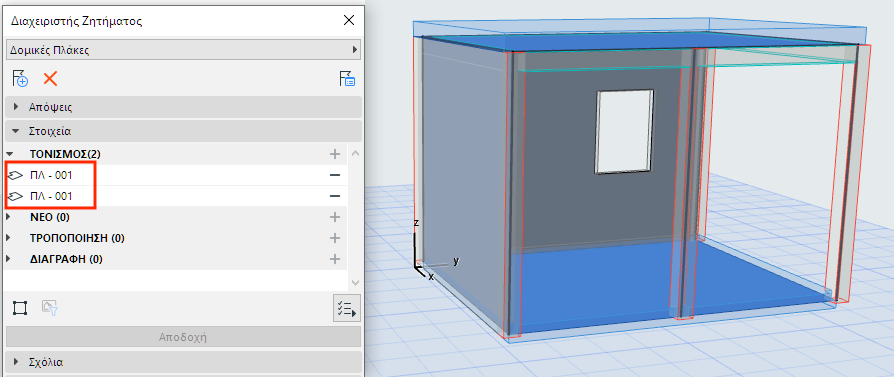Click the Αποδοχή button
894x377 pixels.
pyautogui.click(x=184, y=337)
